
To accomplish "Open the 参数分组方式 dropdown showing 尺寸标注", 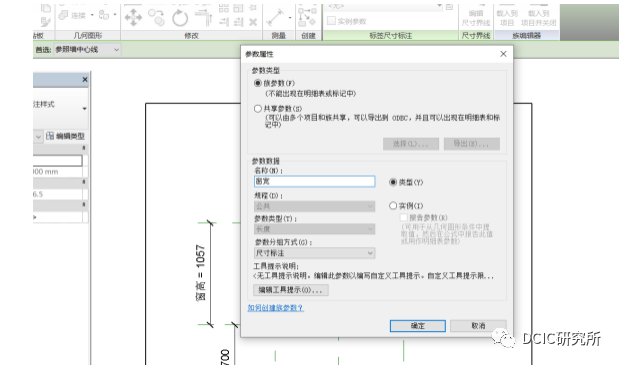I will [x=315, y=253].
